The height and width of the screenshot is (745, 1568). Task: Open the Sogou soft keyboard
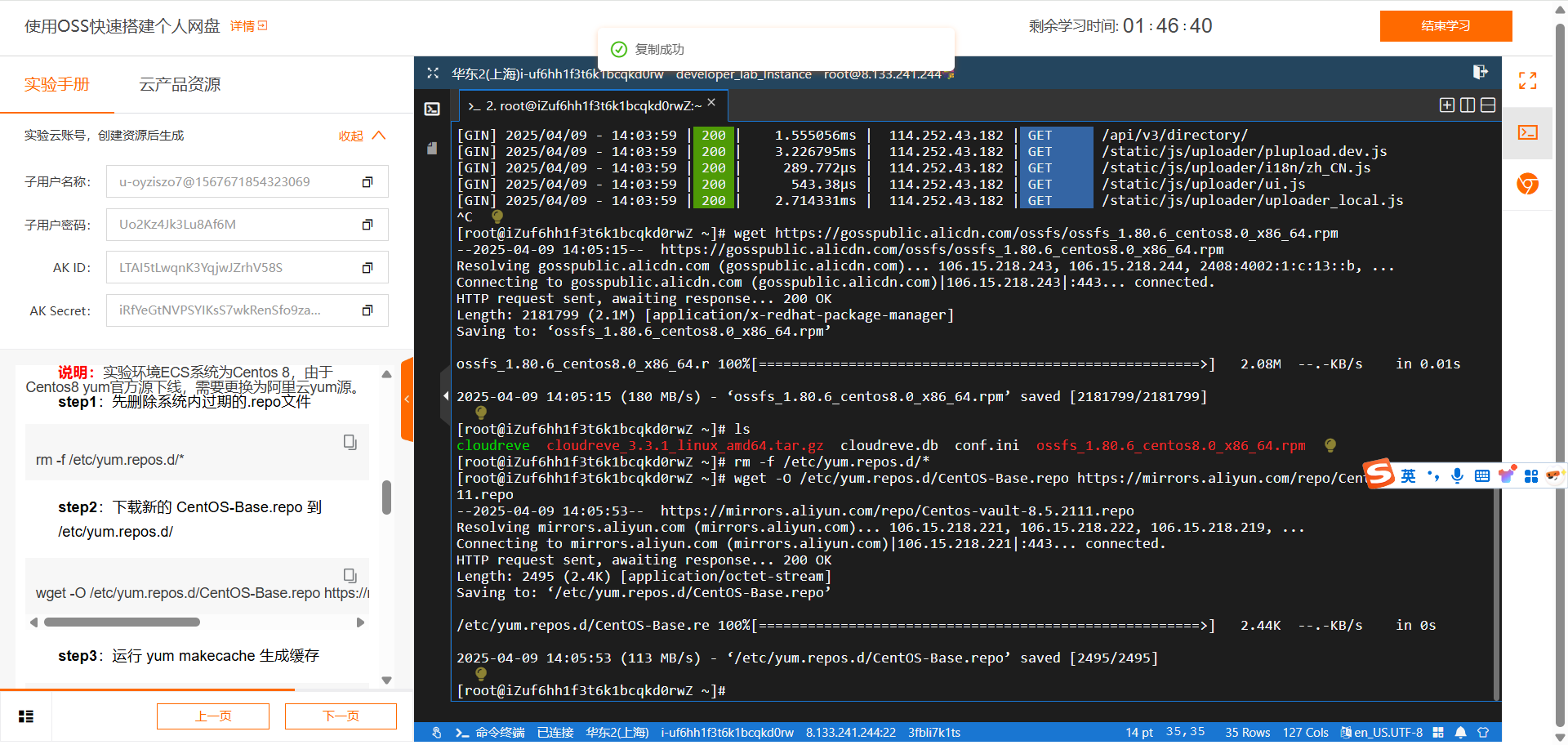(1482, 475)
